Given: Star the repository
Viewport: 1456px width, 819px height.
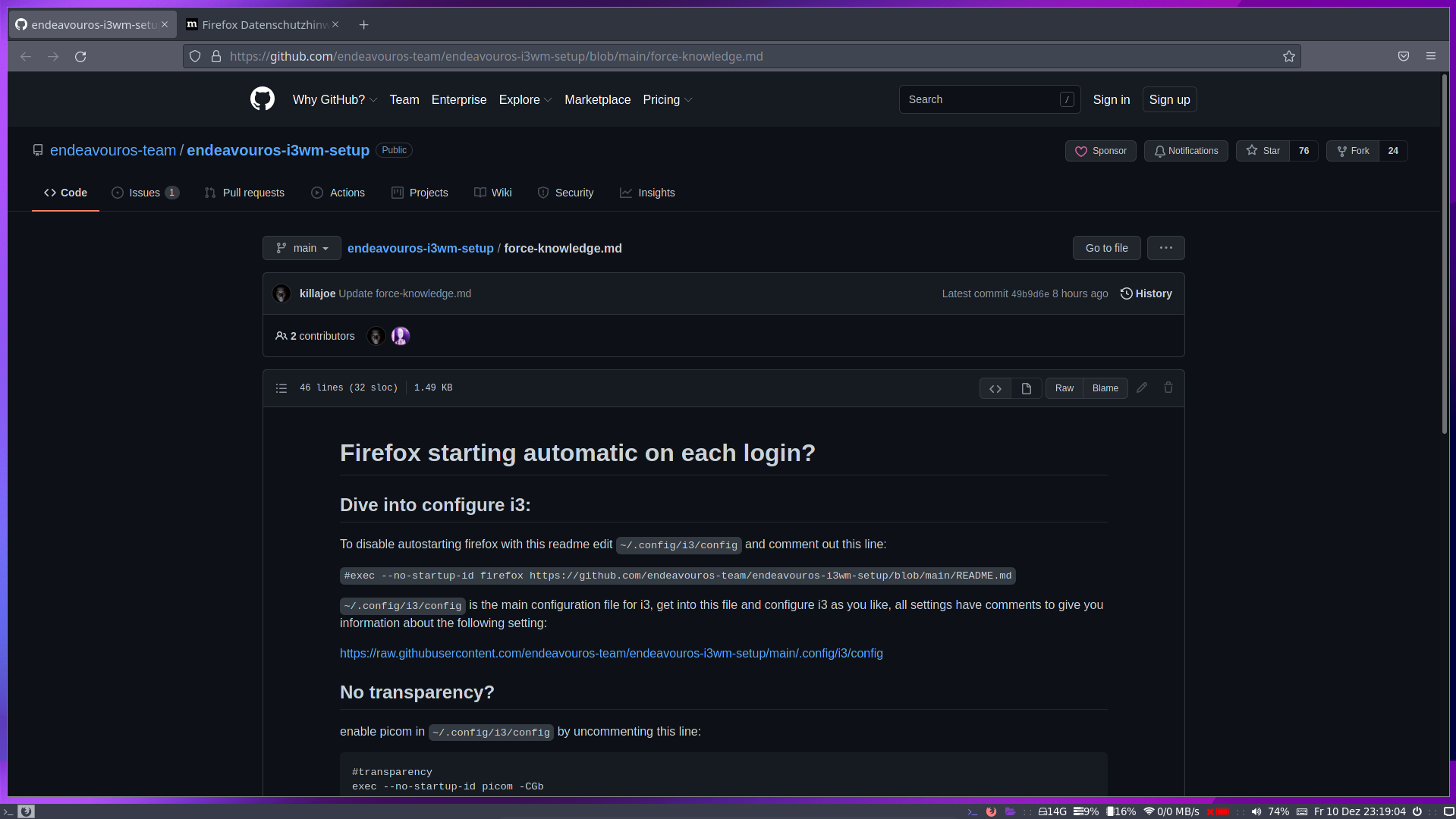Looking at the screenshot, I should pos(1263,151).
